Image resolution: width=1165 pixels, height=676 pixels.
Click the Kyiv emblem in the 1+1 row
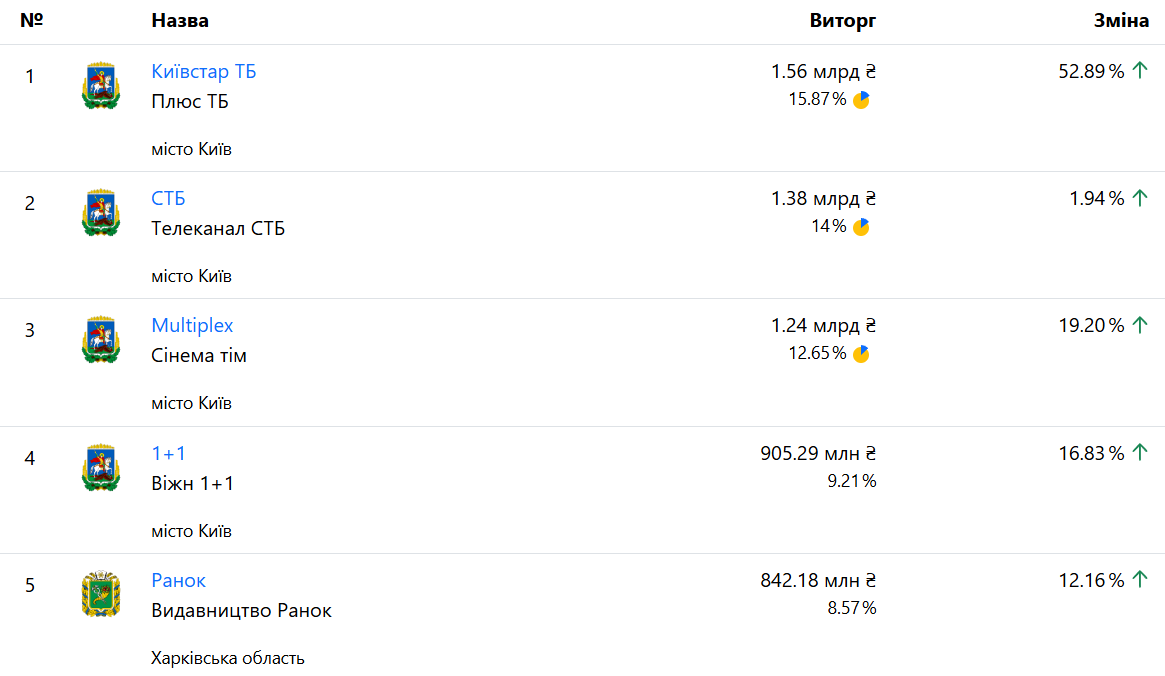point(101,467)
